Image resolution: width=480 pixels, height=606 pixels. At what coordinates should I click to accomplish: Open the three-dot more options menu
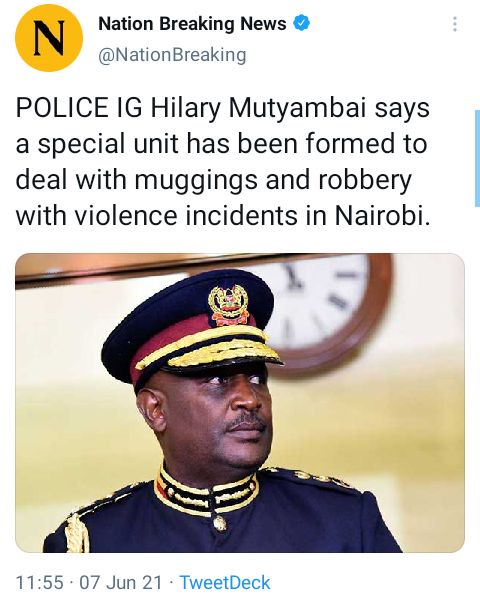tap(455, 24)
